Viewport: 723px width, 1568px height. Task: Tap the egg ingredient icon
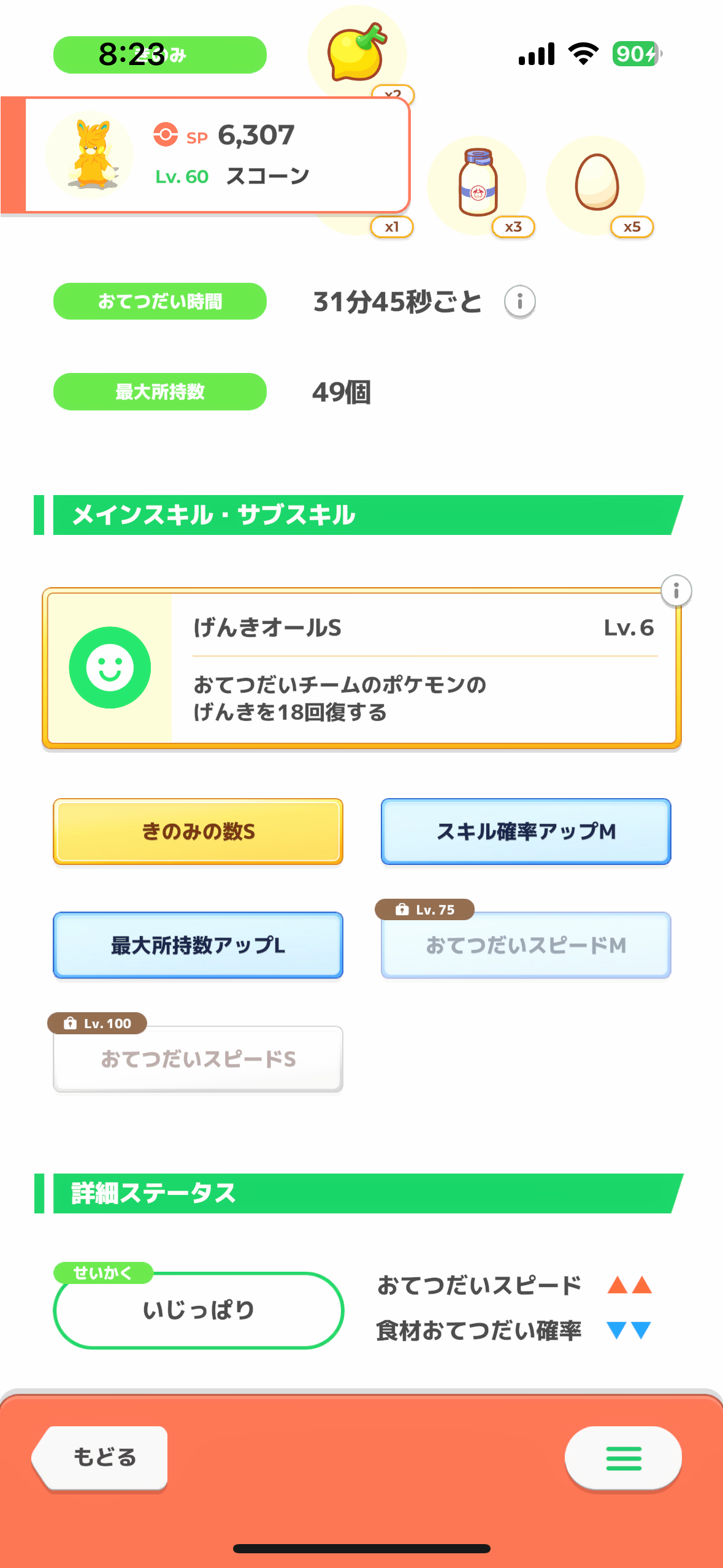(x=596, y=183)
